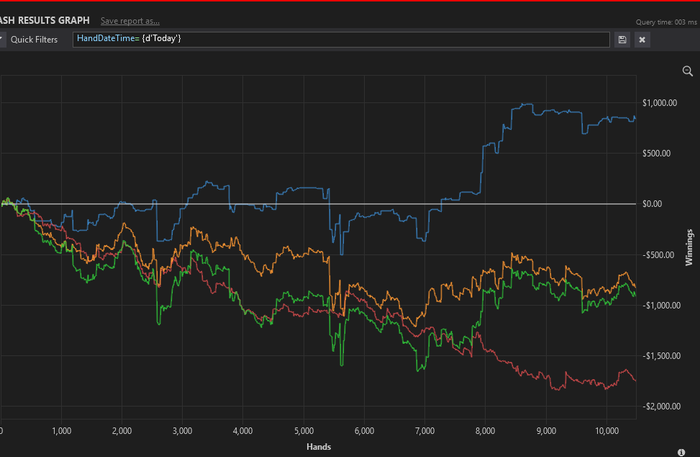700x457 pixels.
Task: Click the info icon below the graph
Action: click(x=681, y=453)
